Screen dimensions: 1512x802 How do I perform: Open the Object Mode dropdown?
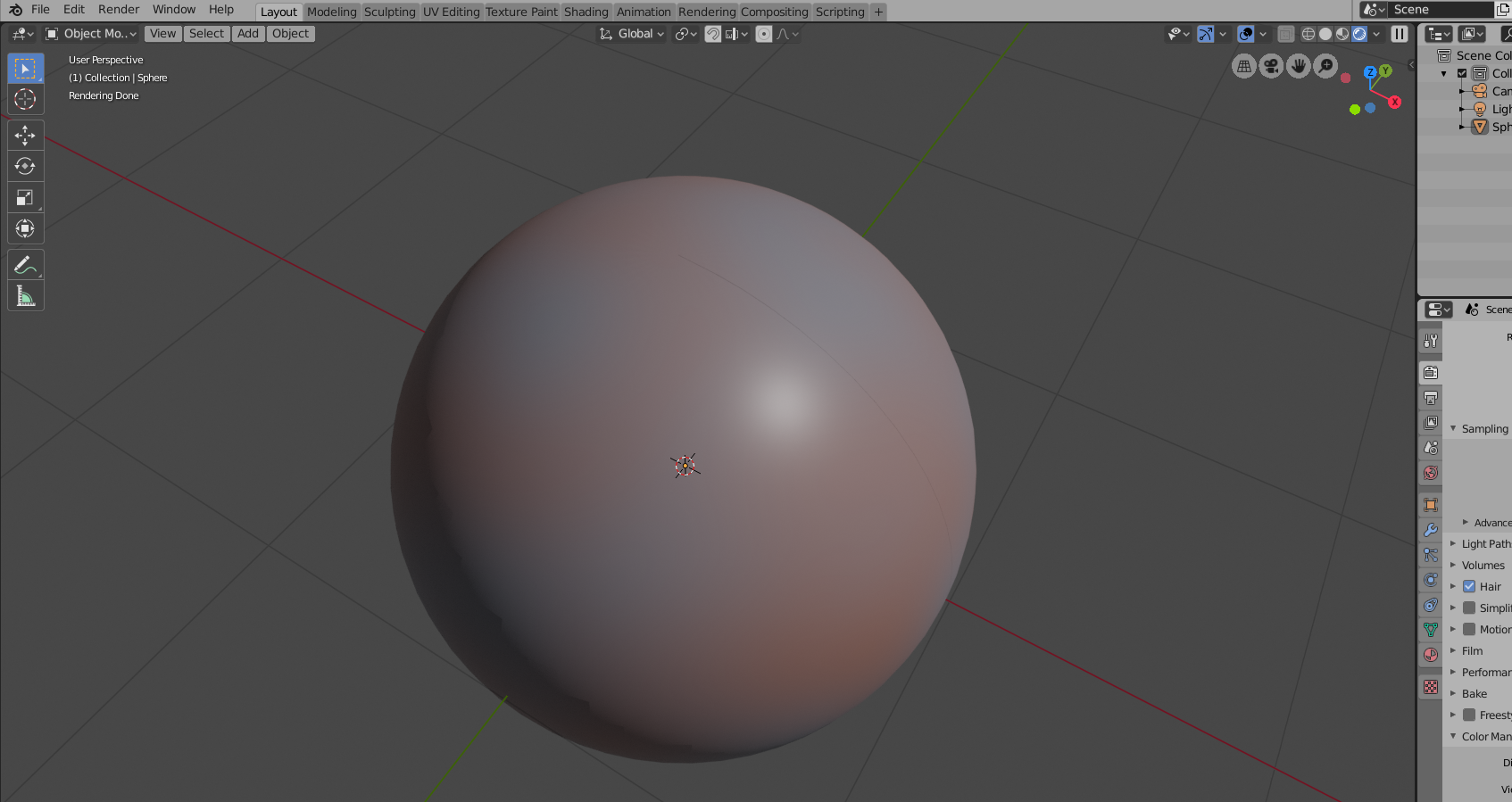tap(92, 34)
